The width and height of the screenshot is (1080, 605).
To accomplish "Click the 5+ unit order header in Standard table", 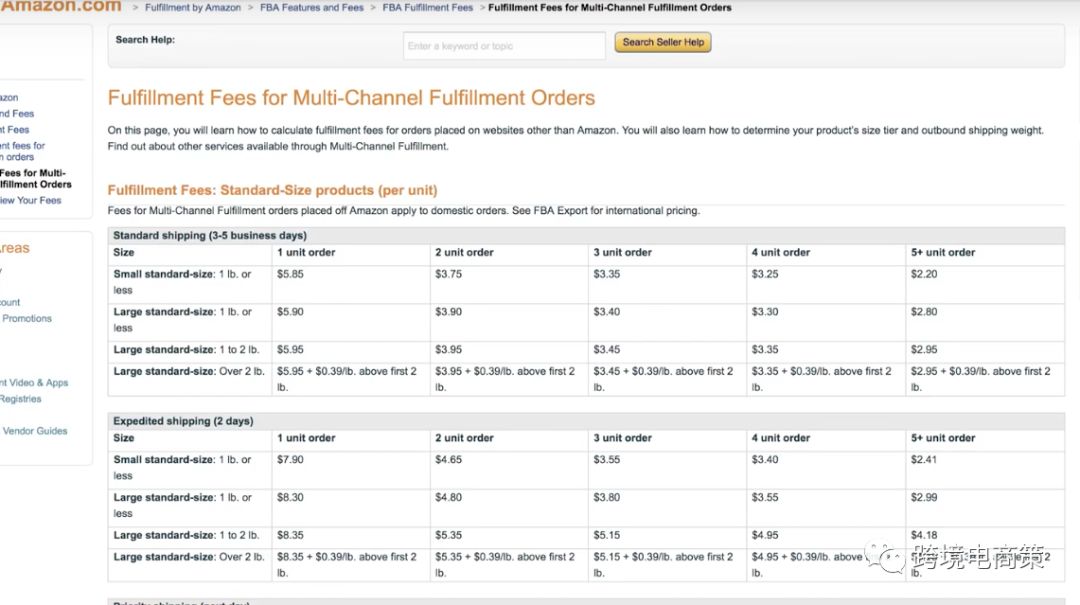I will (942, 253).
